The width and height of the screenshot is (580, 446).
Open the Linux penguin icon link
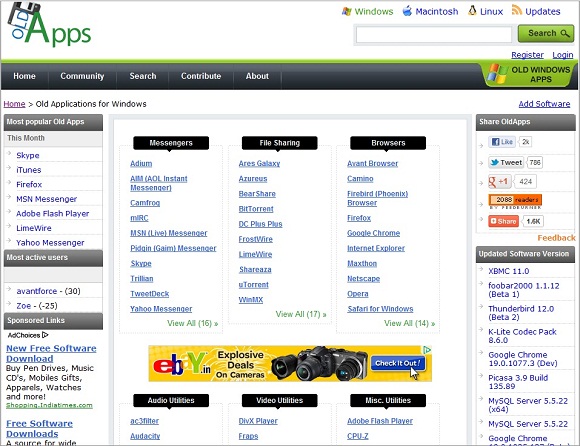click(x=472, y=10)
